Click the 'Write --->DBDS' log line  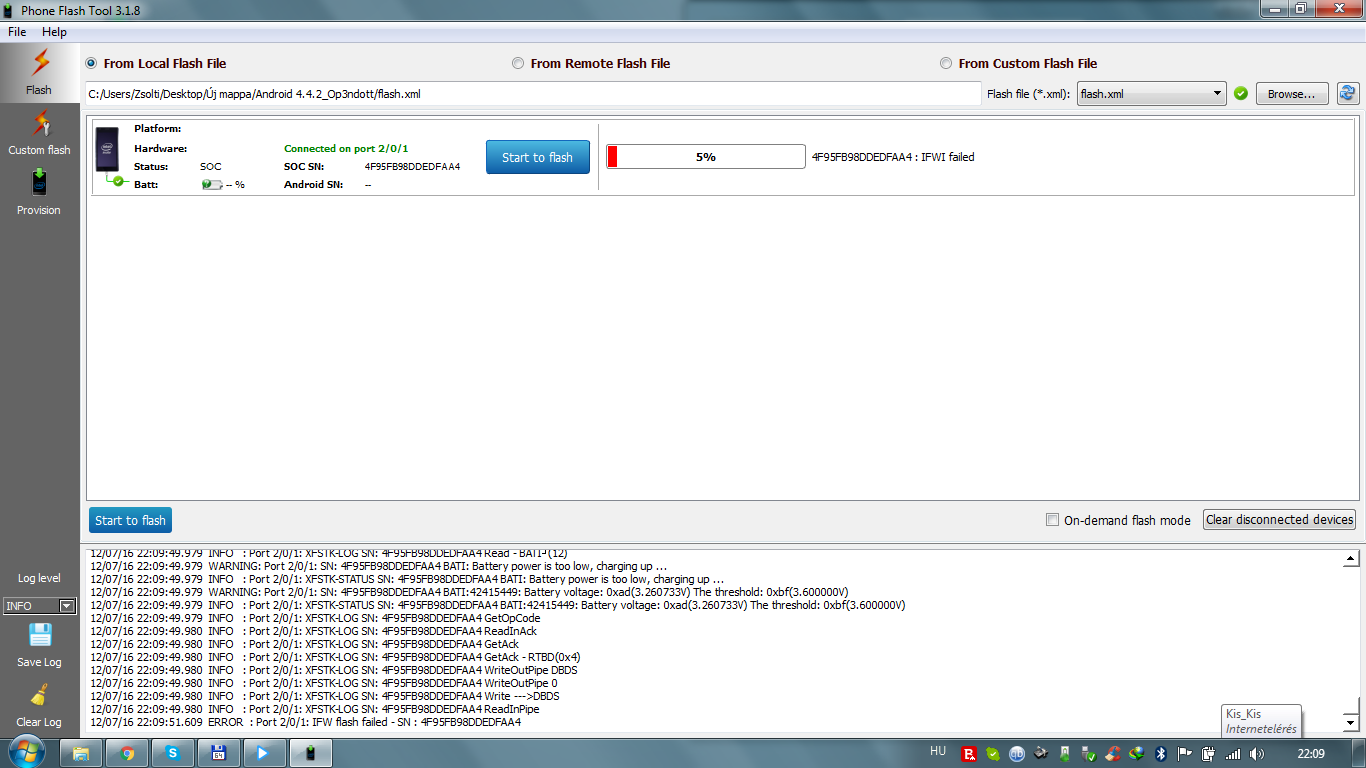(325, 696)
